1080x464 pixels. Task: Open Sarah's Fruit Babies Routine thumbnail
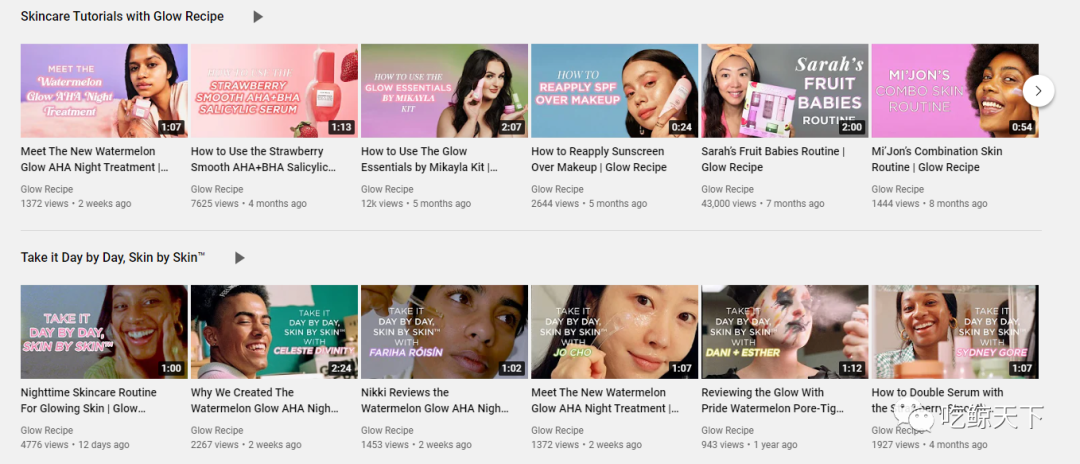click(x=785, y=91)
